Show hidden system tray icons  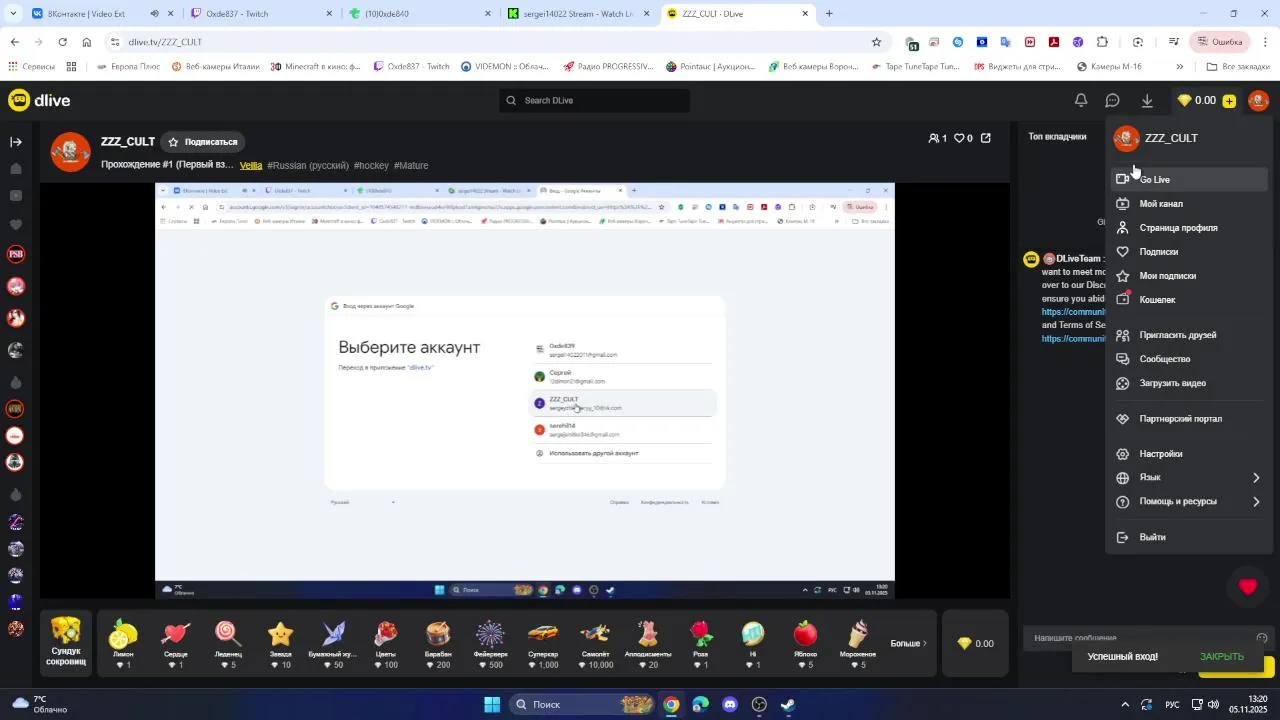coord(1125,704)
